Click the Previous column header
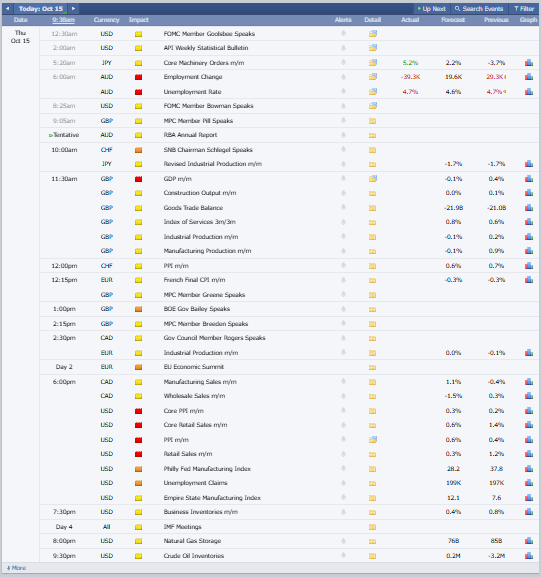The height and width of the screenshot is (577, 541). pos(496,20)
